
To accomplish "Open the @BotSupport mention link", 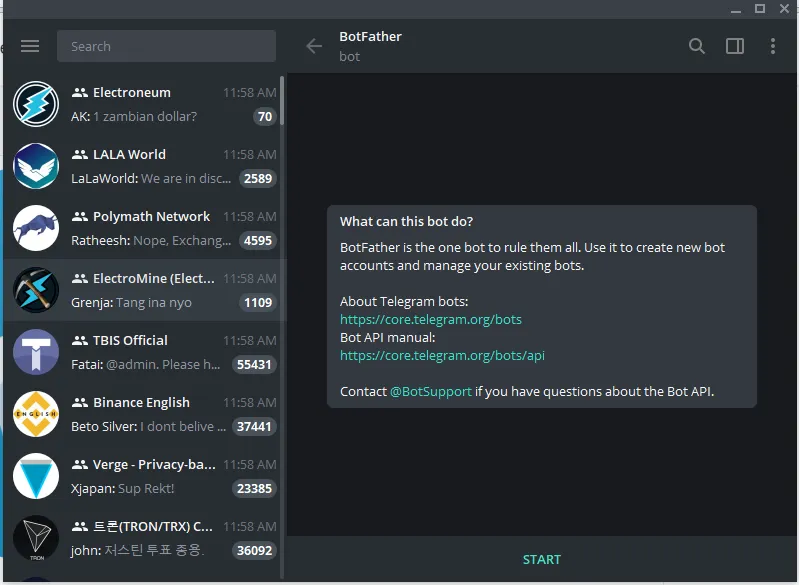I will (431, 391).
